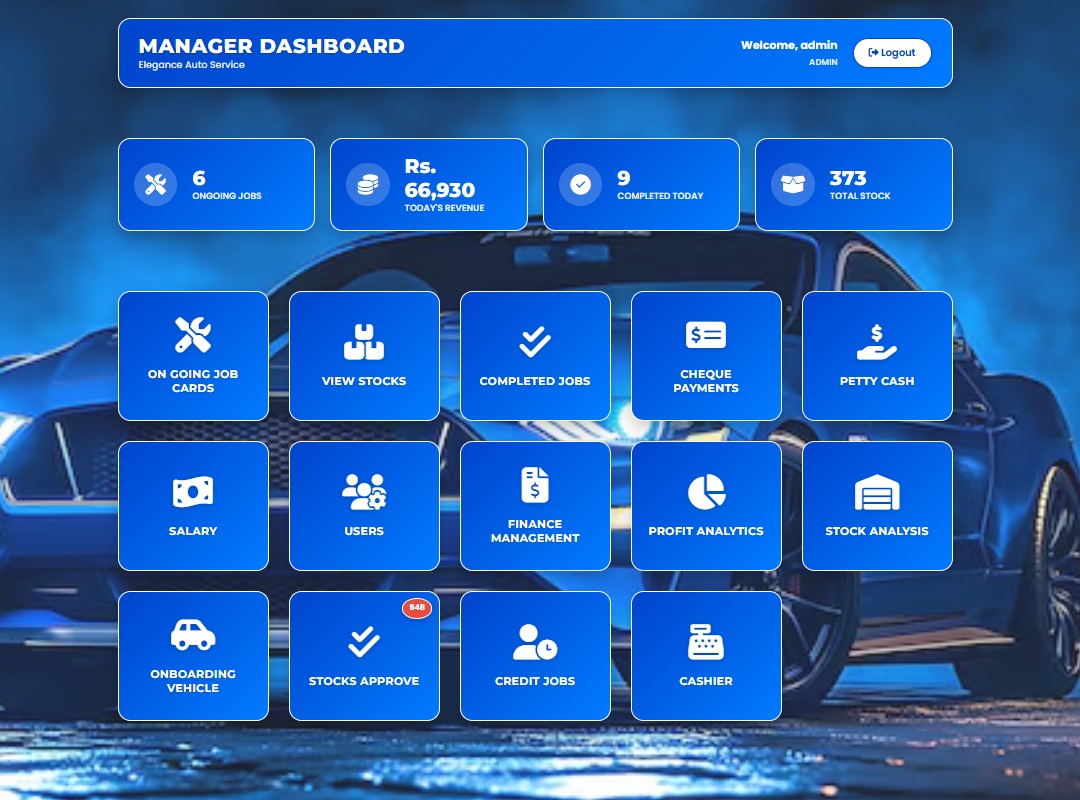
Task: Open Cheque Payments card icon
Action: pos(706,335)
